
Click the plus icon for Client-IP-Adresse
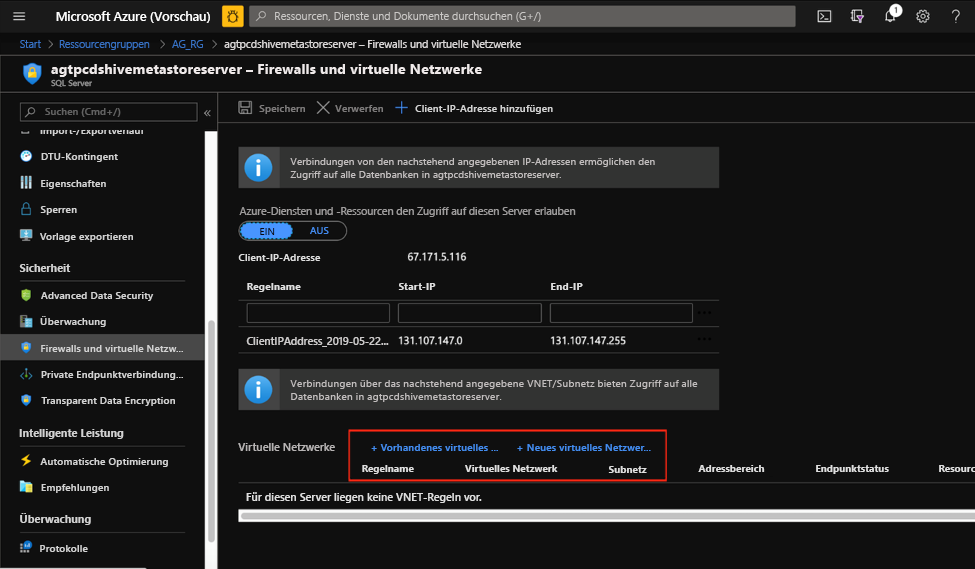tap(401, 108)
